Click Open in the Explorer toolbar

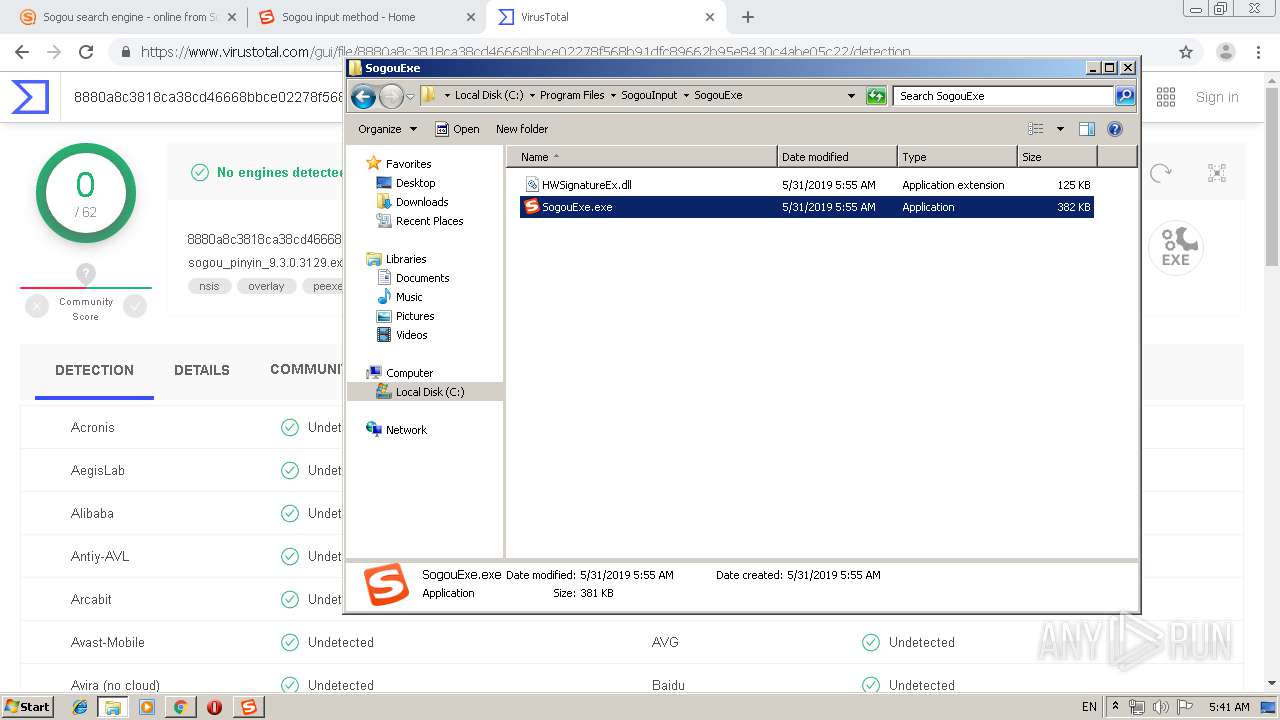[457, 129]
